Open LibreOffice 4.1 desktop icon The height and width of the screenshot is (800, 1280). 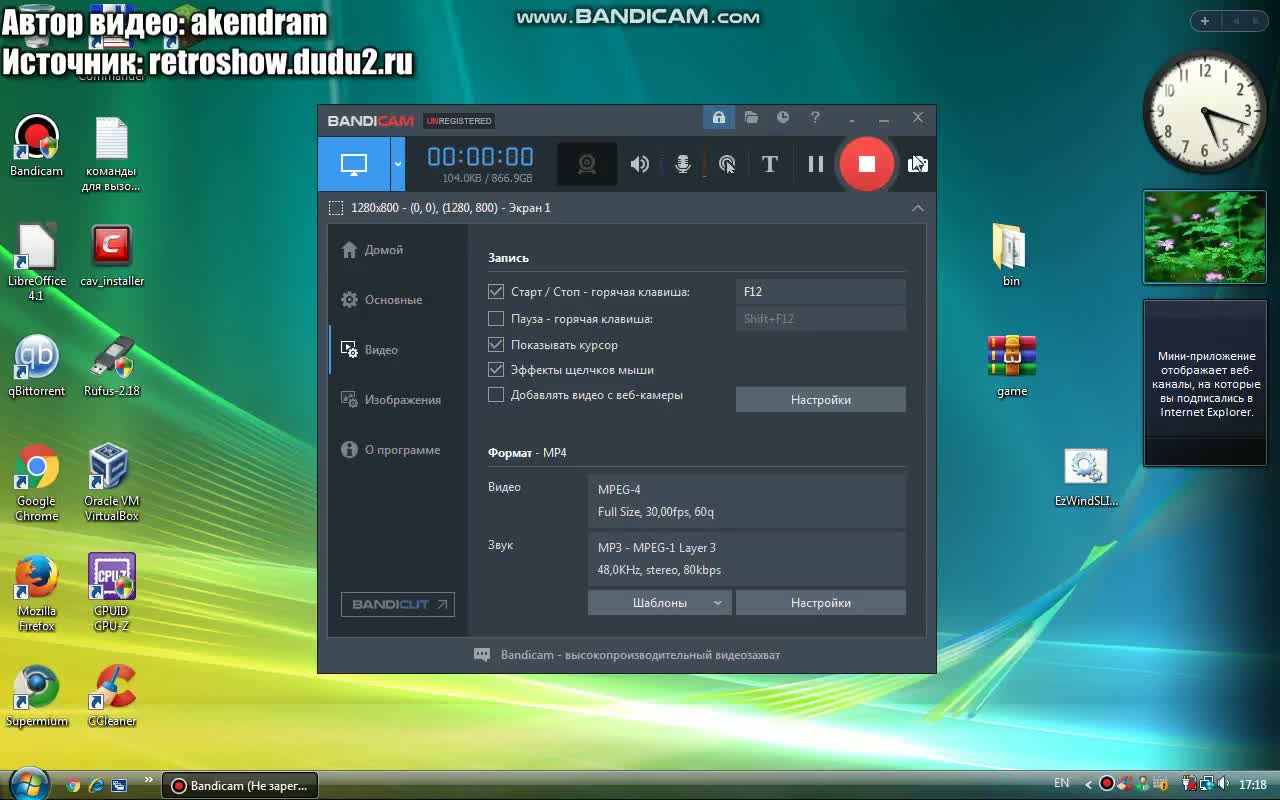tap(37, 262)
